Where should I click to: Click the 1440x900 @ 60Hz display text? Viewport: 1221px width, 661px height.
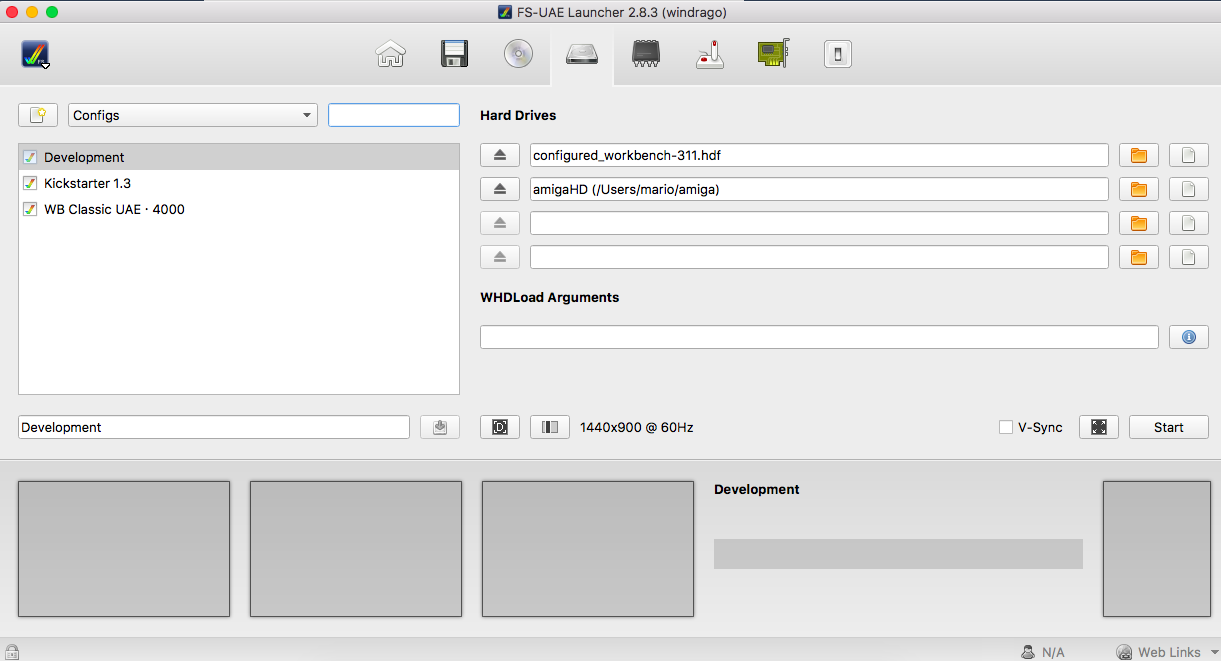pyautogui.click(x=637, y=427)
